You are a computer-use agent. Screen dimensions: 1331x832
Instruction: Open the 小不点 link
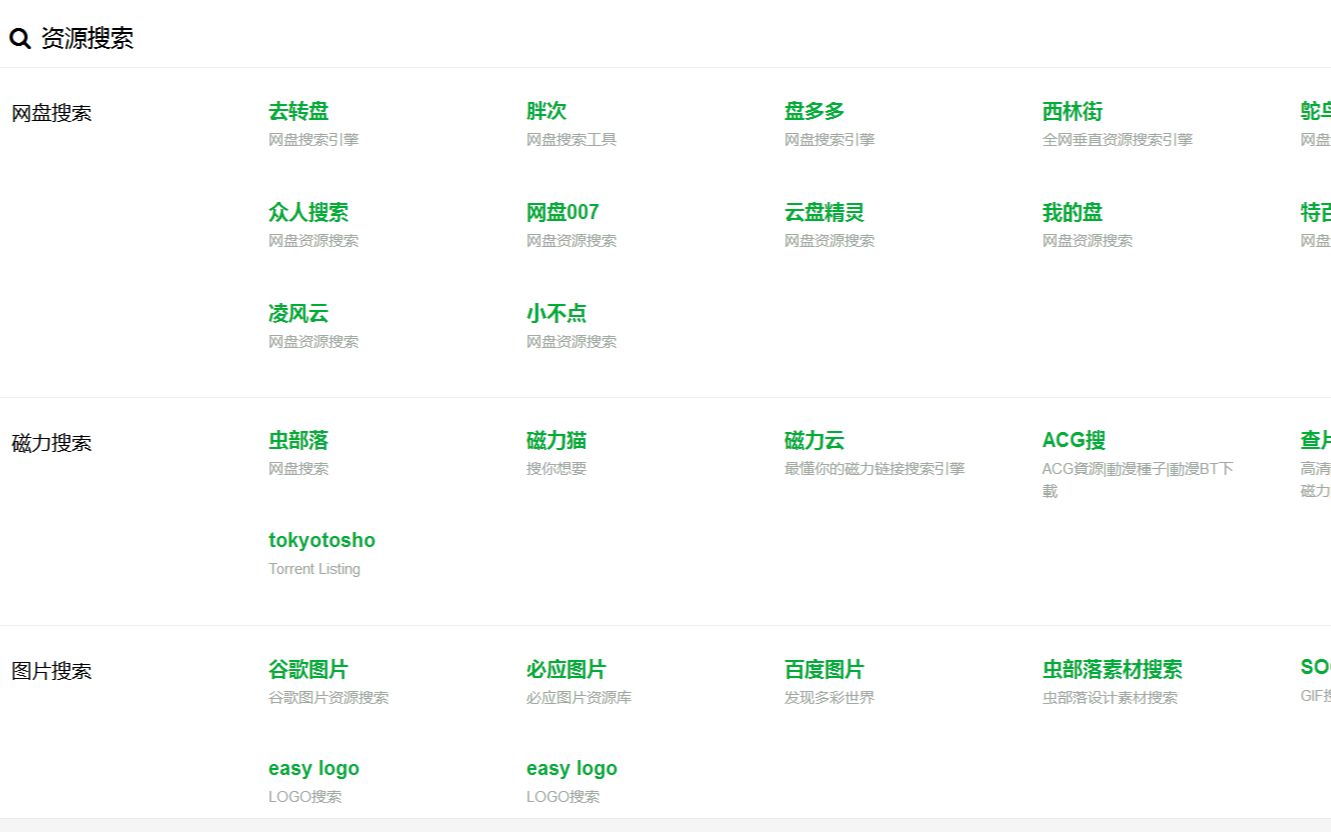tap(556, 313)
